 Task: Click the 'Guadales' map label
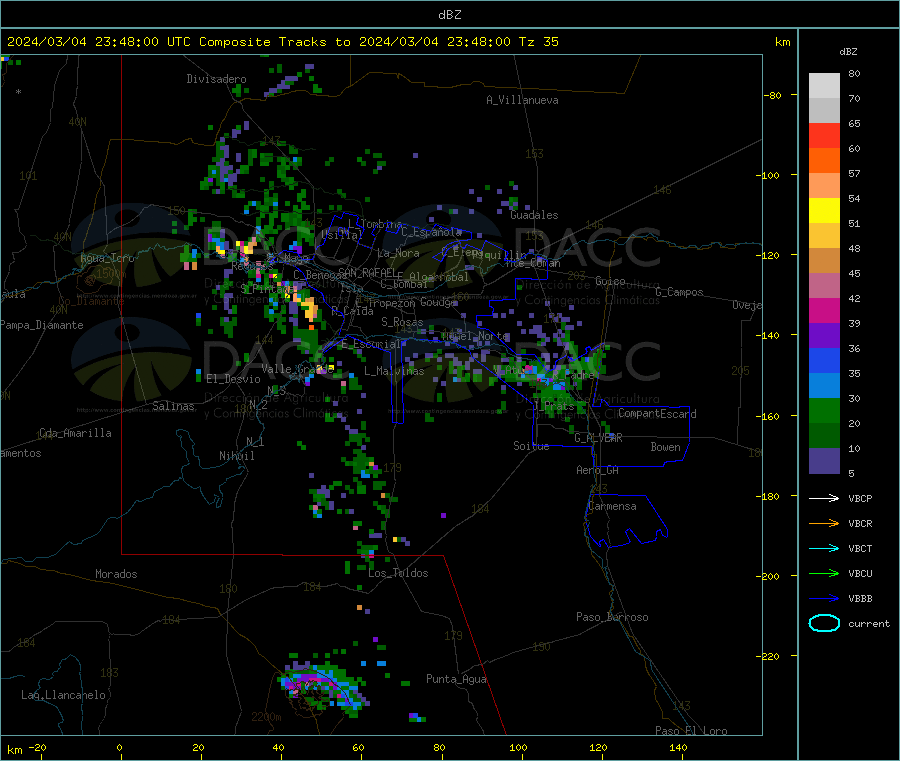pos(534,215)
